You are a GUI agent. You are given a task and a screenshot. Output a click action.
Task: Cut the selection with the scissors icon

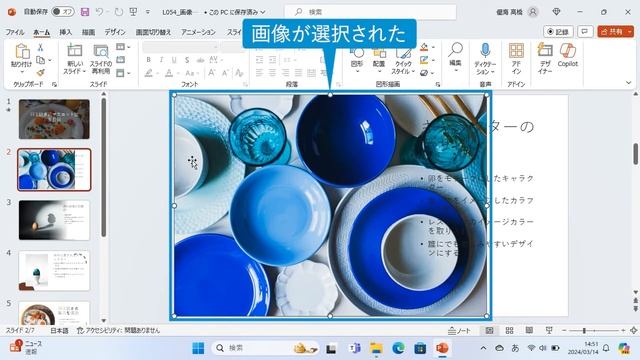[x=40, y=47]
